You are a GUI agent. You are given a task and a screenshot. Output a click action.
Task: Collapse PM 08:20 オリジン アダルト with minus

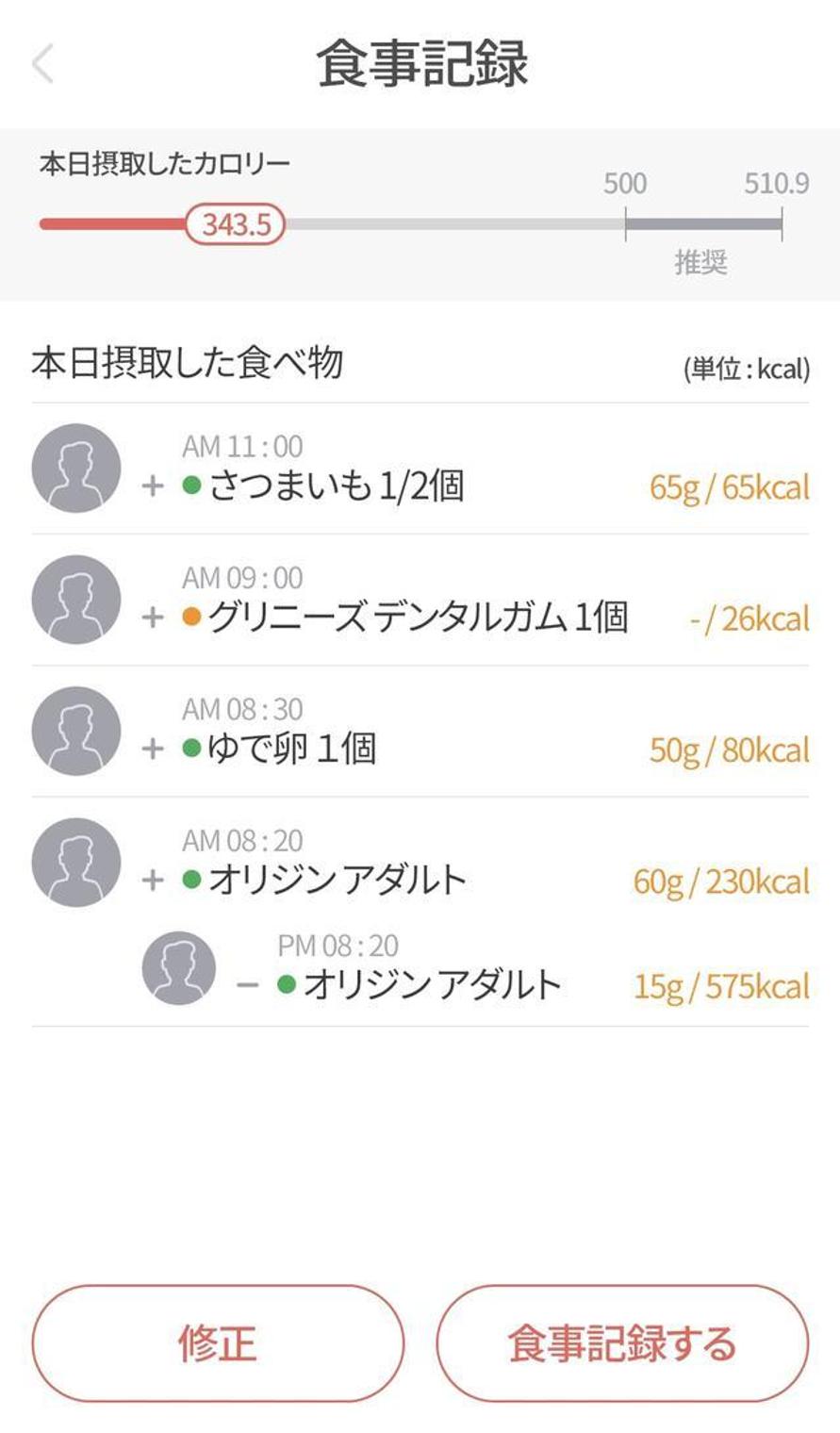[247, 985]
